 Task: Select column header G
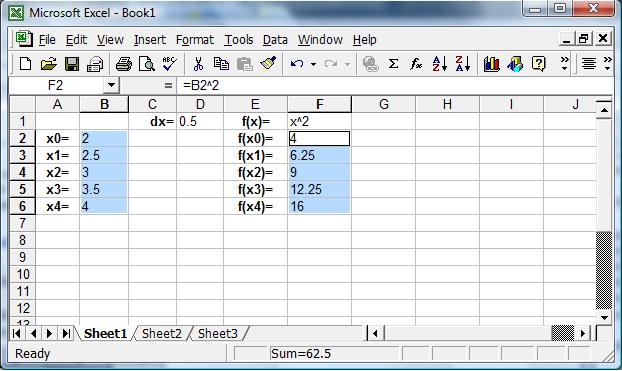(x=383, y=104)
